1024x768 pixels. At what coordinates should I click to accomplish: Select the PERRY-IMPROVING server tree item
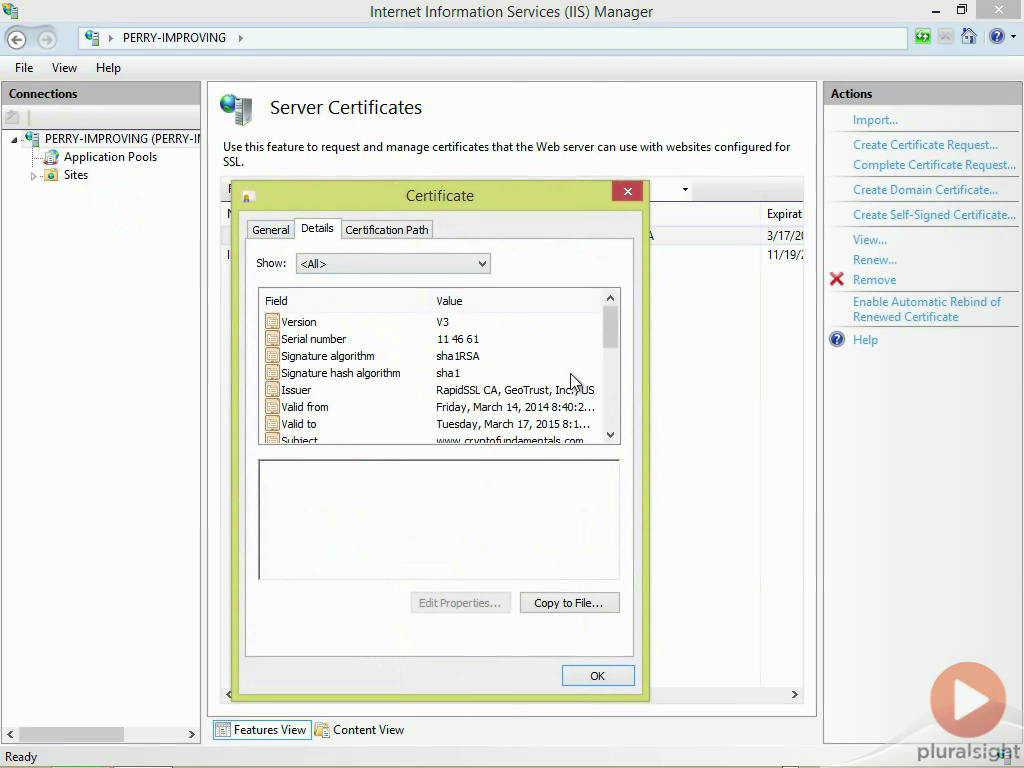click(x=122, y=138)
